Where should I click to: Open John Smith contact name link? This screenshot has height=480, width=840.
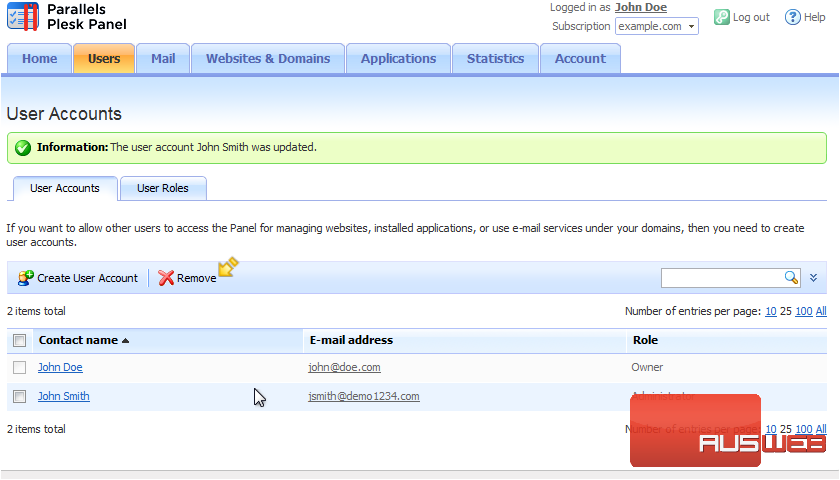(x=64, y=396)
